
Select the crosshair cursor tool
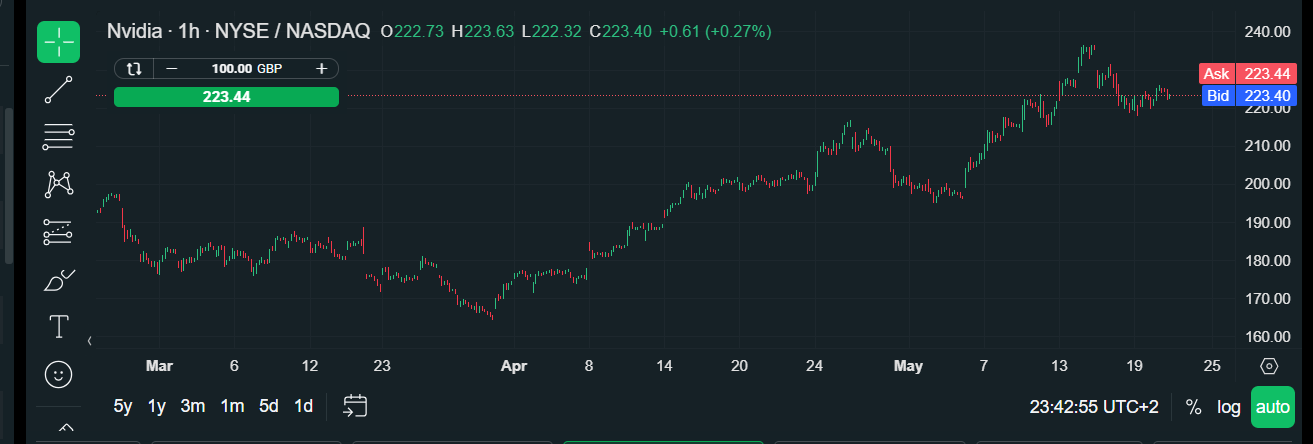pyautogui.click(x=59, y=42)
